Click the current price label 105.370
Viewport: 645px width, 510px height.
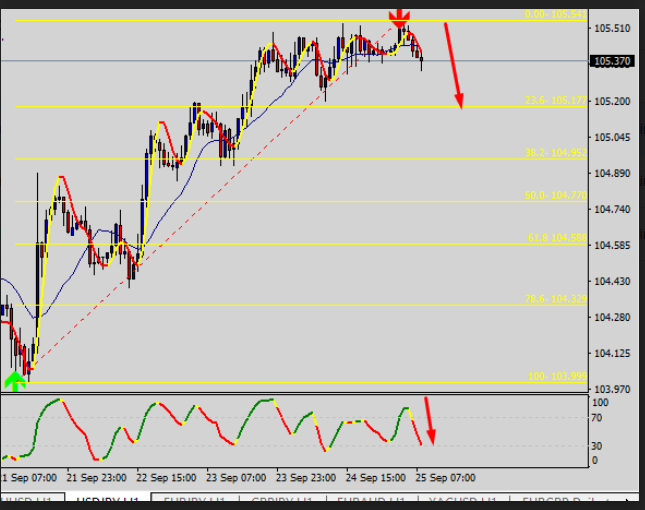(611, 61)
